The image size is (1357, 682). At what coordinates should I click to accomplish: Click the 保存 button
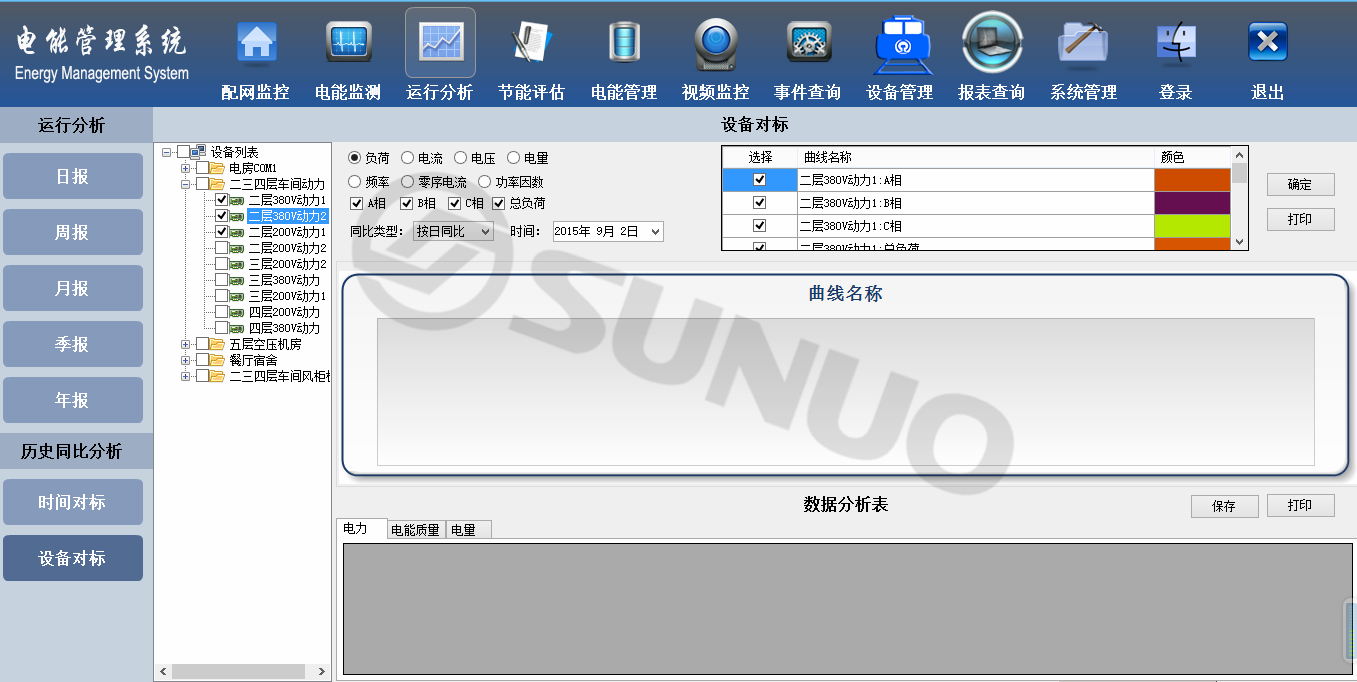[1224, 506]
